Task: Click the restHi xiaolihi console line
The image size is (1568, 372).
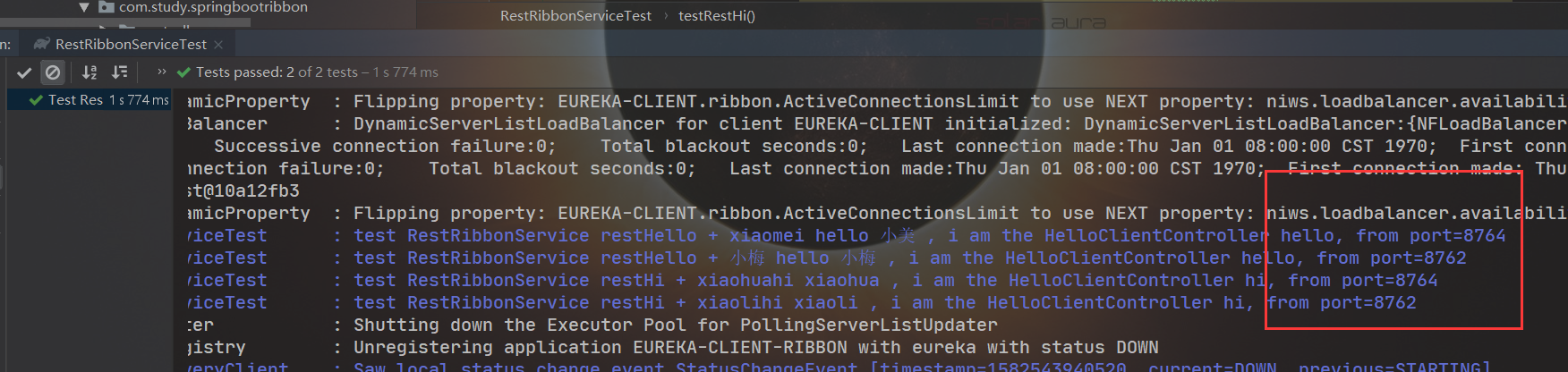Action: [801, 302]
